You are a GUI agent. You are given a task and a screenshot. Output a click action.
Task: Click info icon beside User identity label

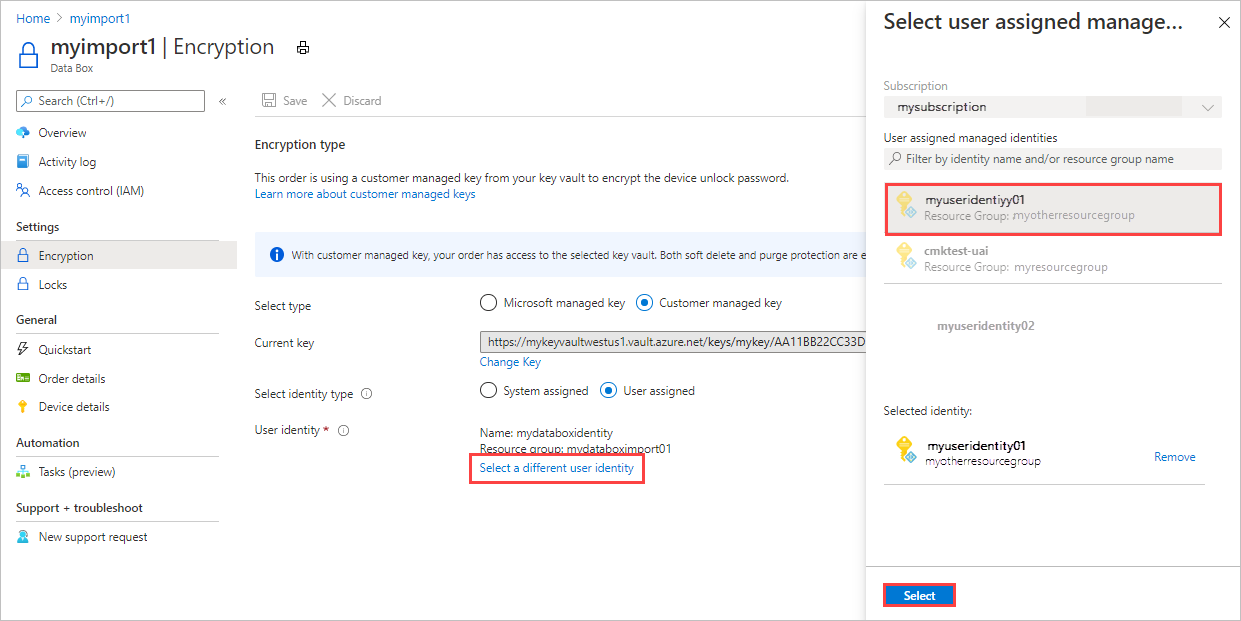coord(343,430)
